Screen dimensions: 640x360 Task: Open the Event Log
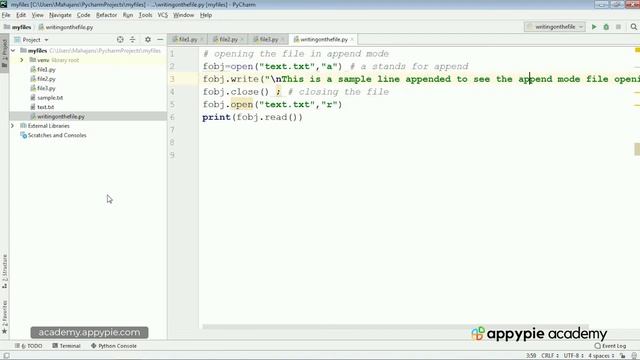pyautogui.click(x=610, y=346)
